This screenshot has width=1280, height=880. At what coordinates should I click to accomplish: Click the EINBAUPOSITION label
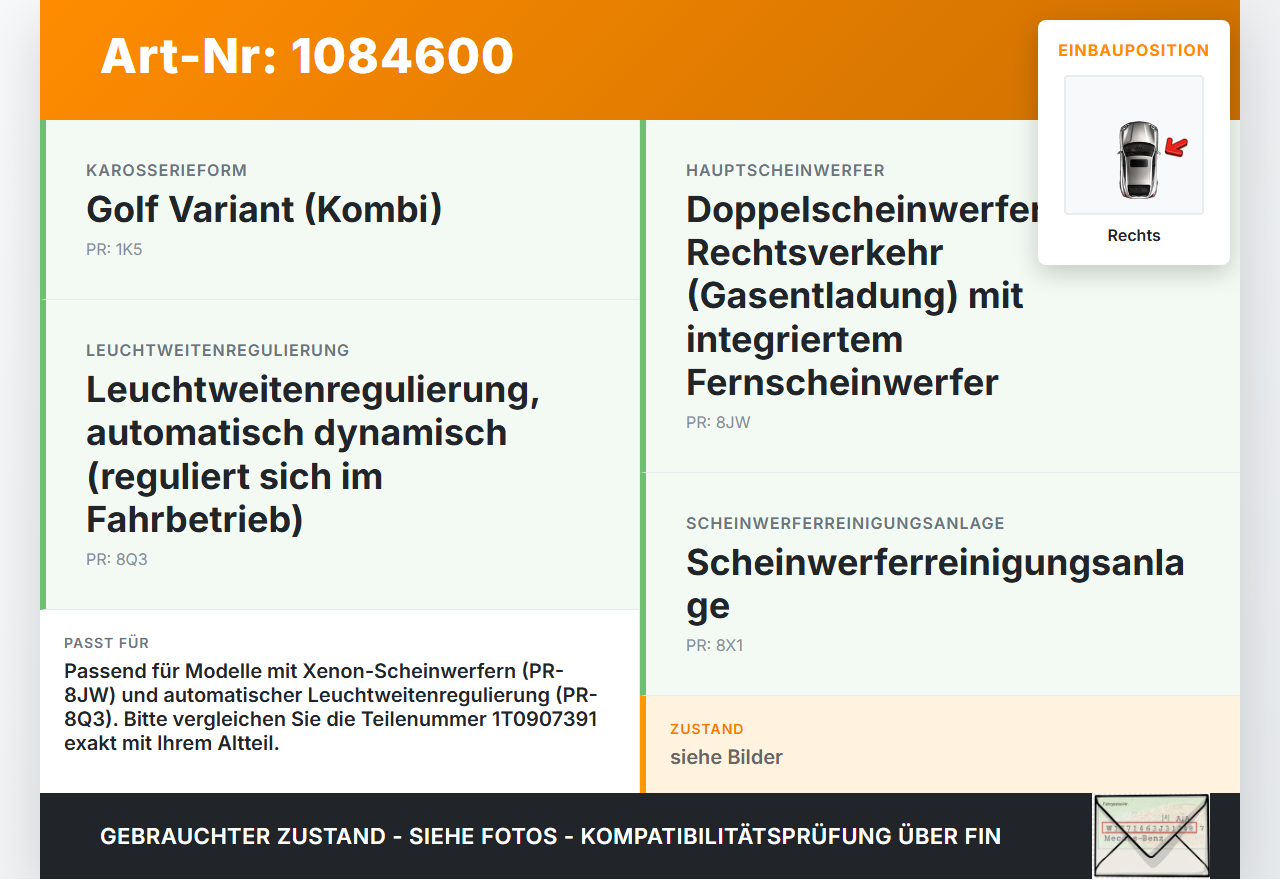1134,50
